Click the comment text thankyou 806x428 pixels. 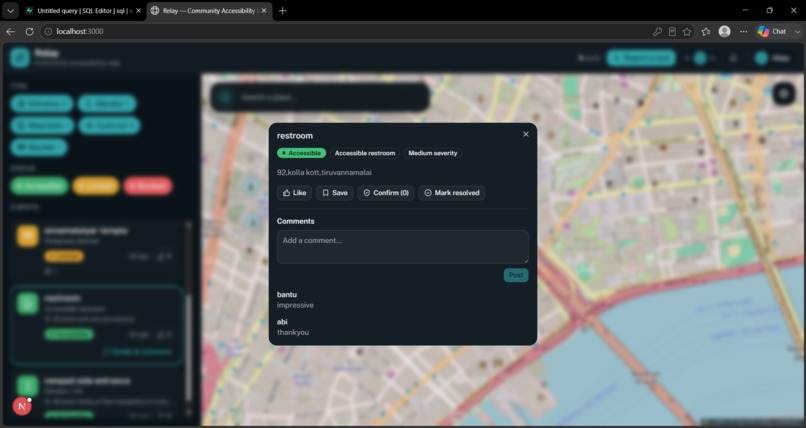tap(293, 332)
